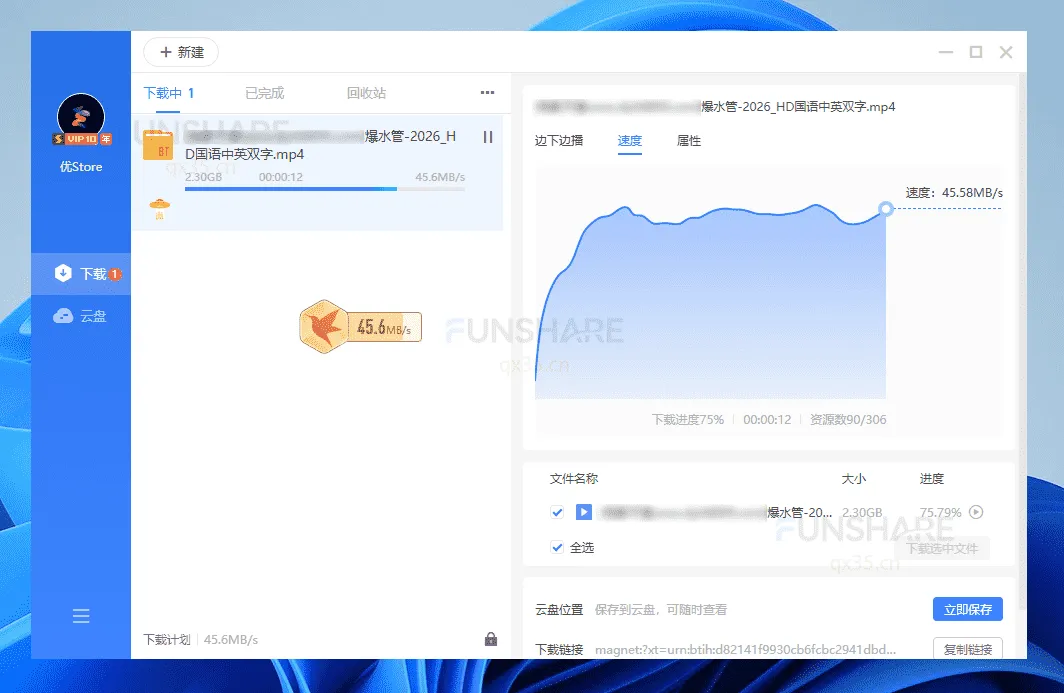Click the download task progress bar
1064x693 pixels.
click(x=324, y=189)
